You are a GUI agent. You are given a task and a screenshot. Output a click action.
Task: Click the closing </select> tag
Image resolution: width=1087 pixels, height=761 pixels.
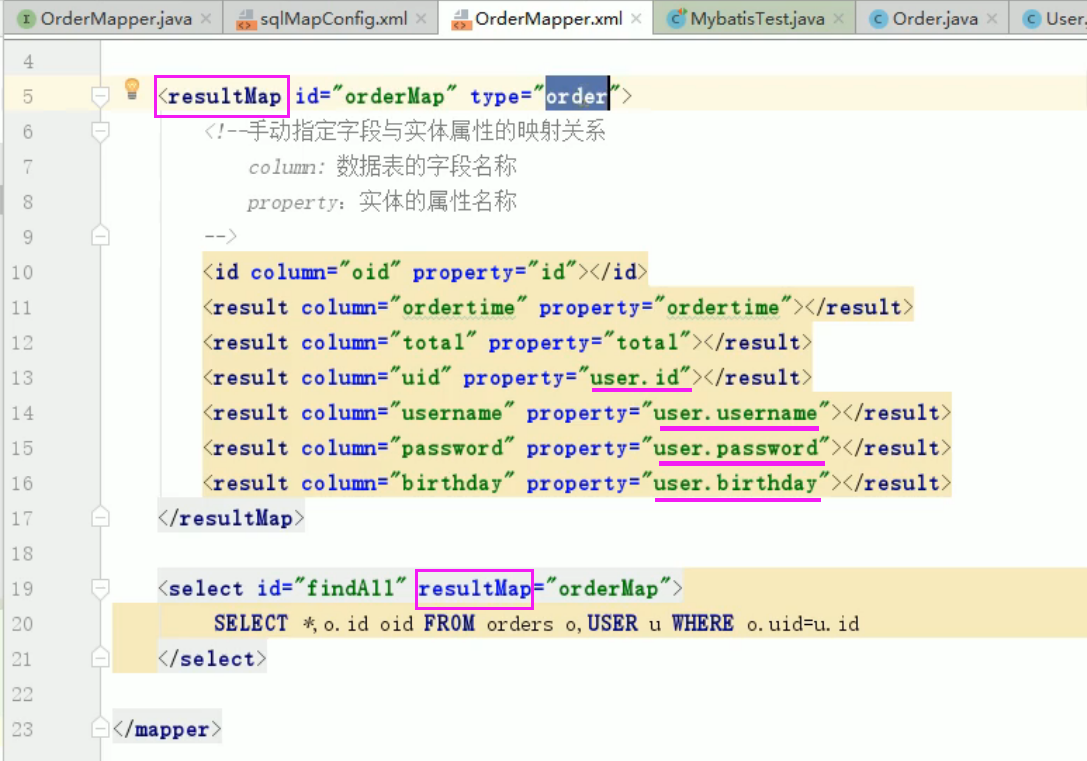pos(212,658)
